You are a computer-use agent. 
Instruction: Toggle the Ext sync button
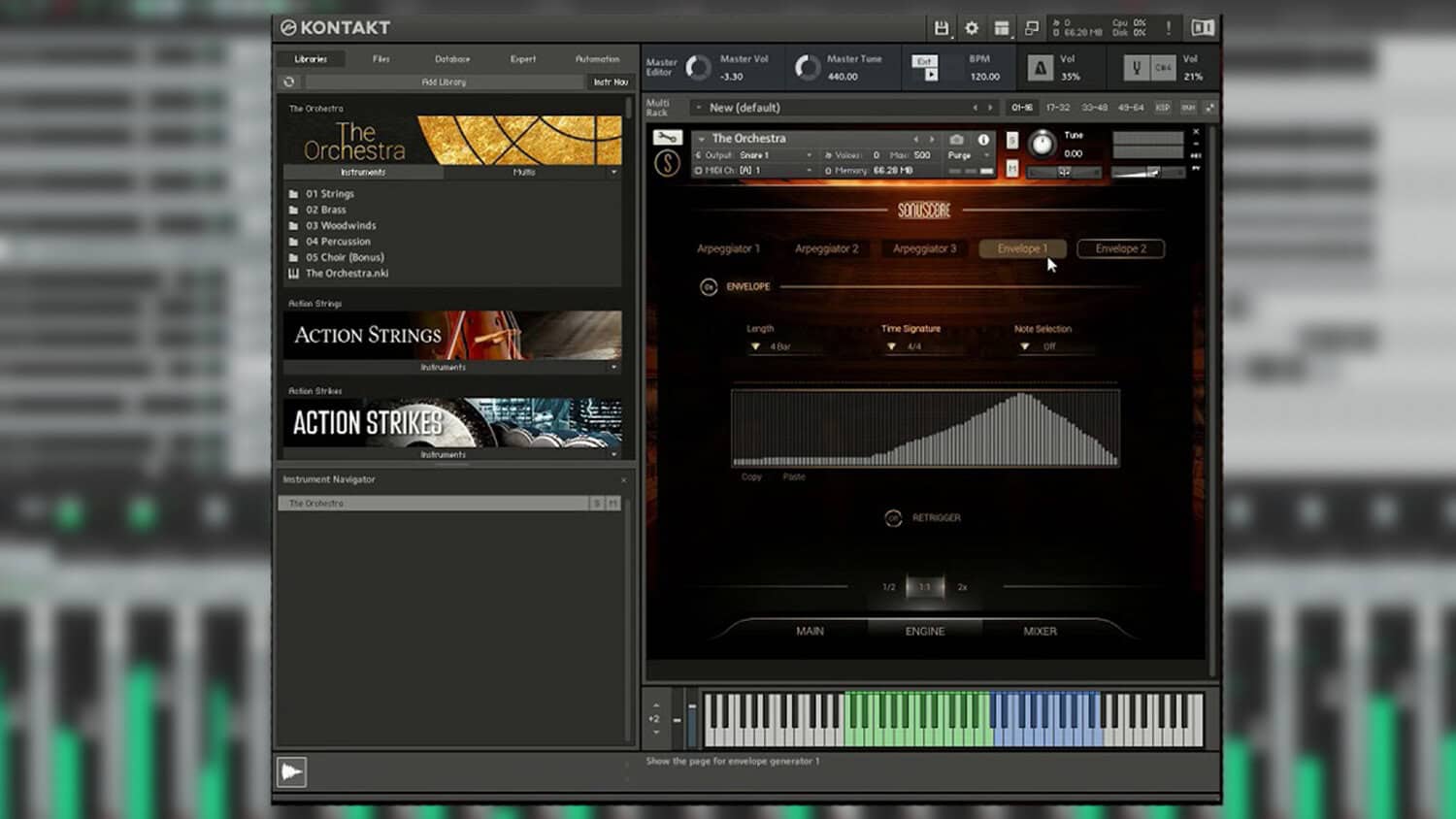pos(924,60)
